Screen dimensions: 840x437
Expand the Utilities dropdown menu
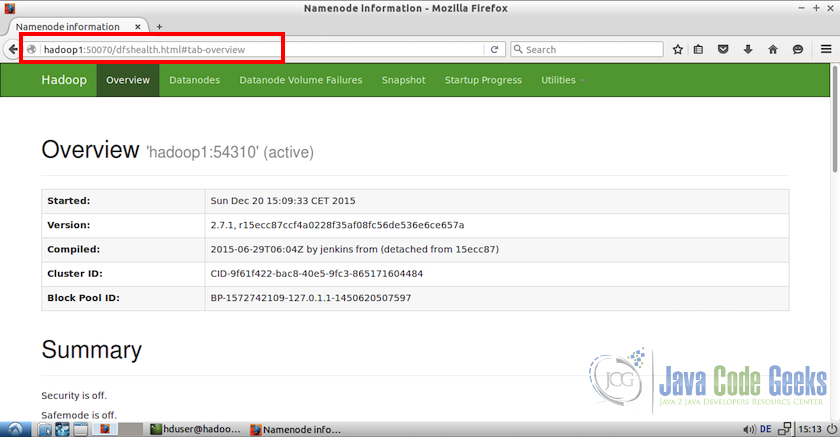(562, 80)
